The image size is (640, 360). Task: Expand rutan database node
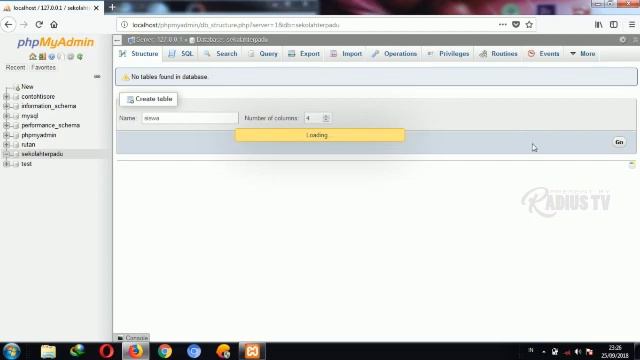6,144
